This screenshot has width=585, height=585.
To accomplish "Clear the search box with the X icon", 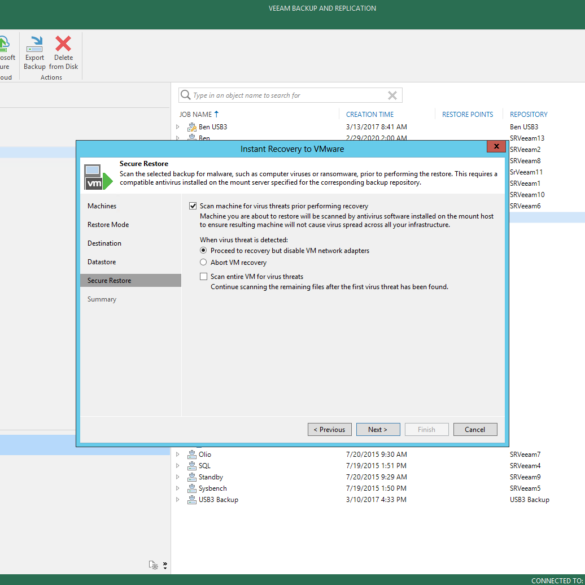I will [x=392, y=95].
